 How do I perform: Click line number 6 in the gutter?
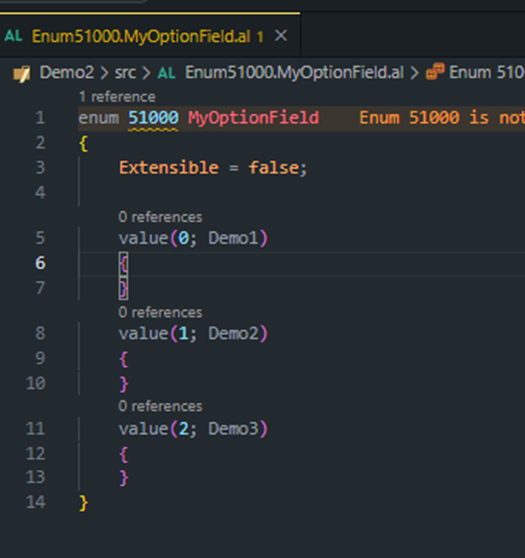coord(40,263)
